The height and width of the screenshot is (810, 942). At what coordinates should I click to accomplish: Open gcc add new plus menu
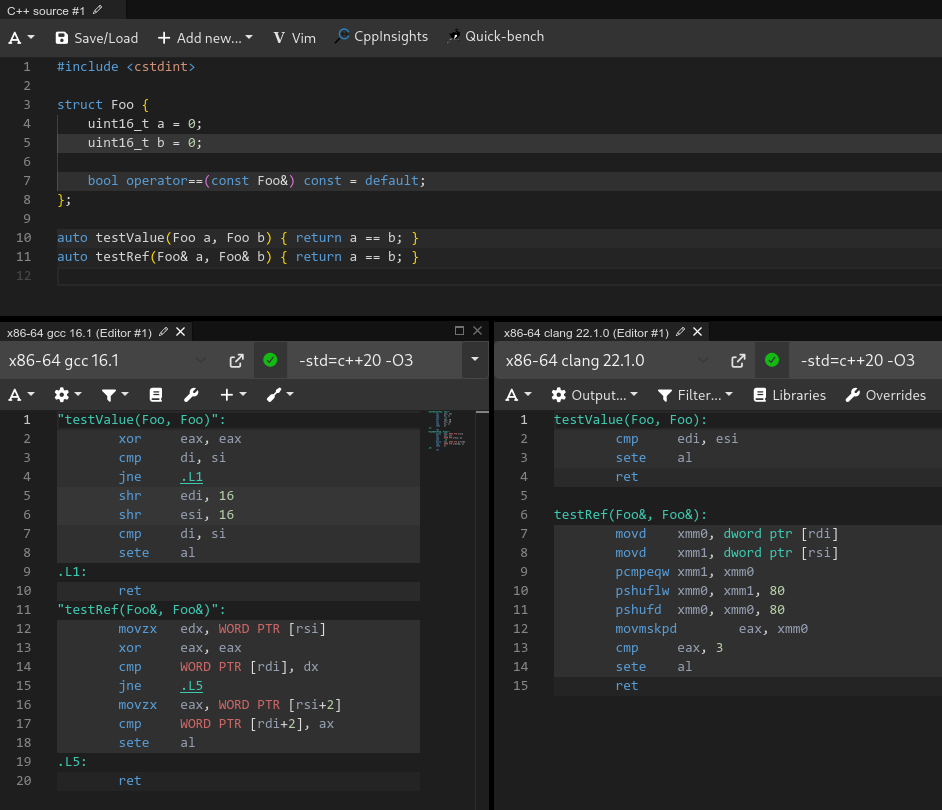click(x=233, y=395)
